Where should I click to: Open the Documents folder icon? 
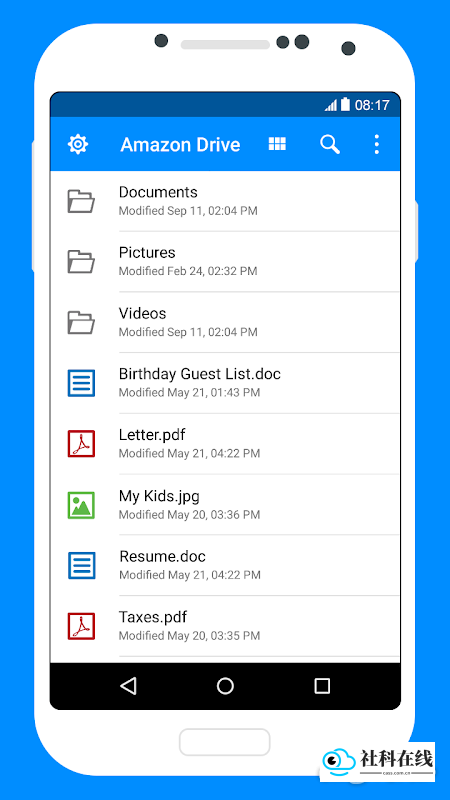[x=81, y=201]
